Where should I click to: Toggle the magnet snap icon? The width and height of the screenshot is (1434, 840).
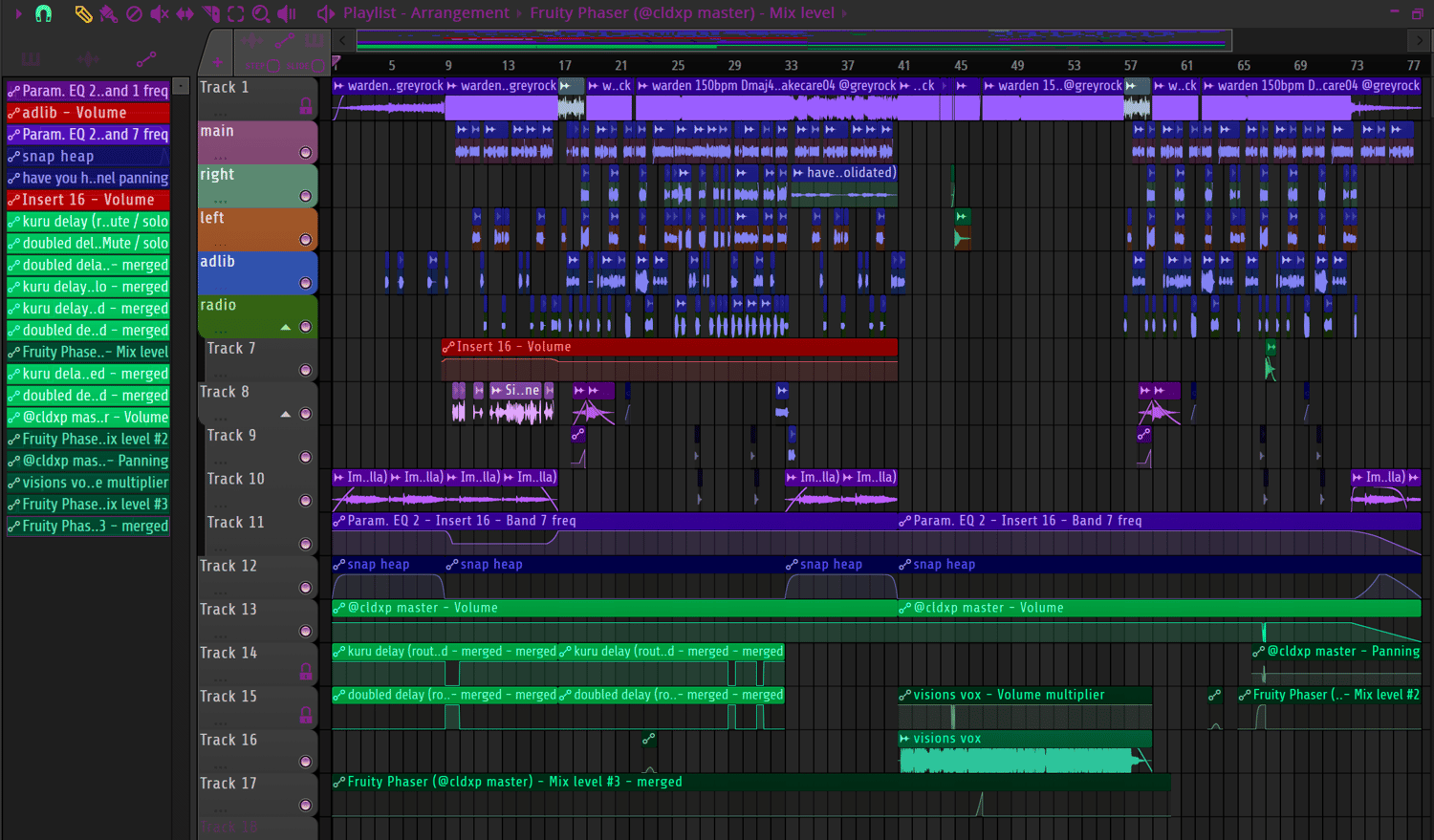coord(43,13)
